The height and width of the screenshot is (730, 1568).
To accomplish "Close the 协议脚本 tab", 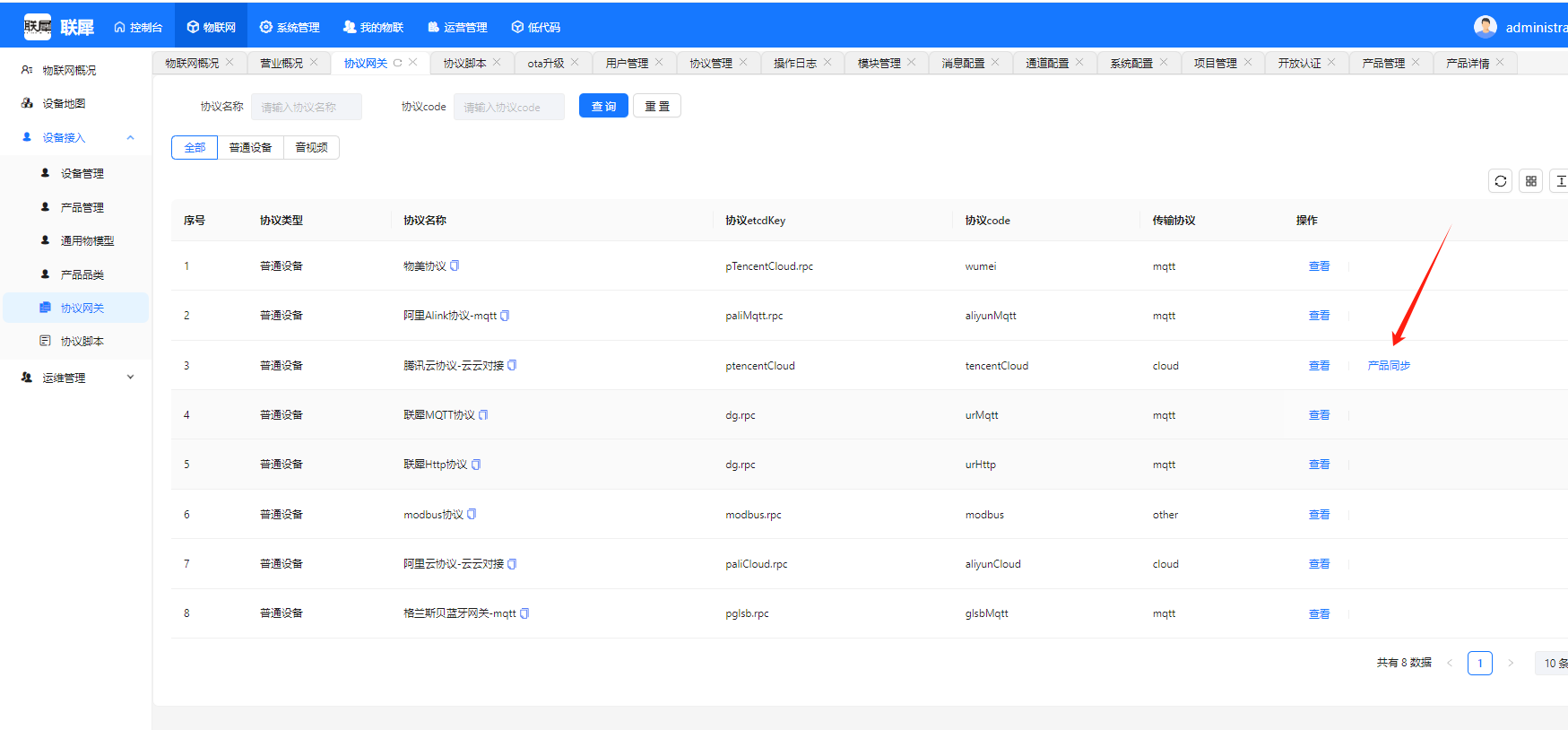I will (497, 62).
